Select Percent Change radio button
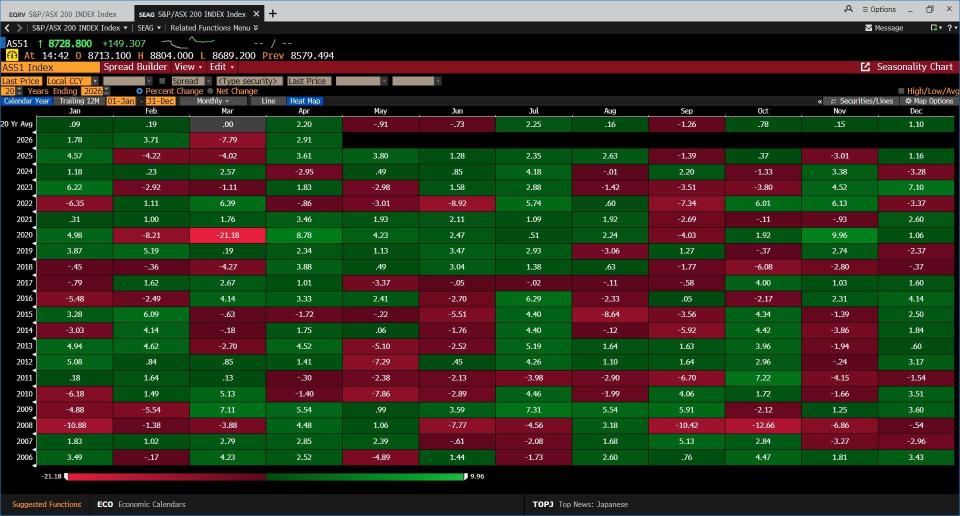The width and height of the screenshot is (960, 516). tap(140, 91)
